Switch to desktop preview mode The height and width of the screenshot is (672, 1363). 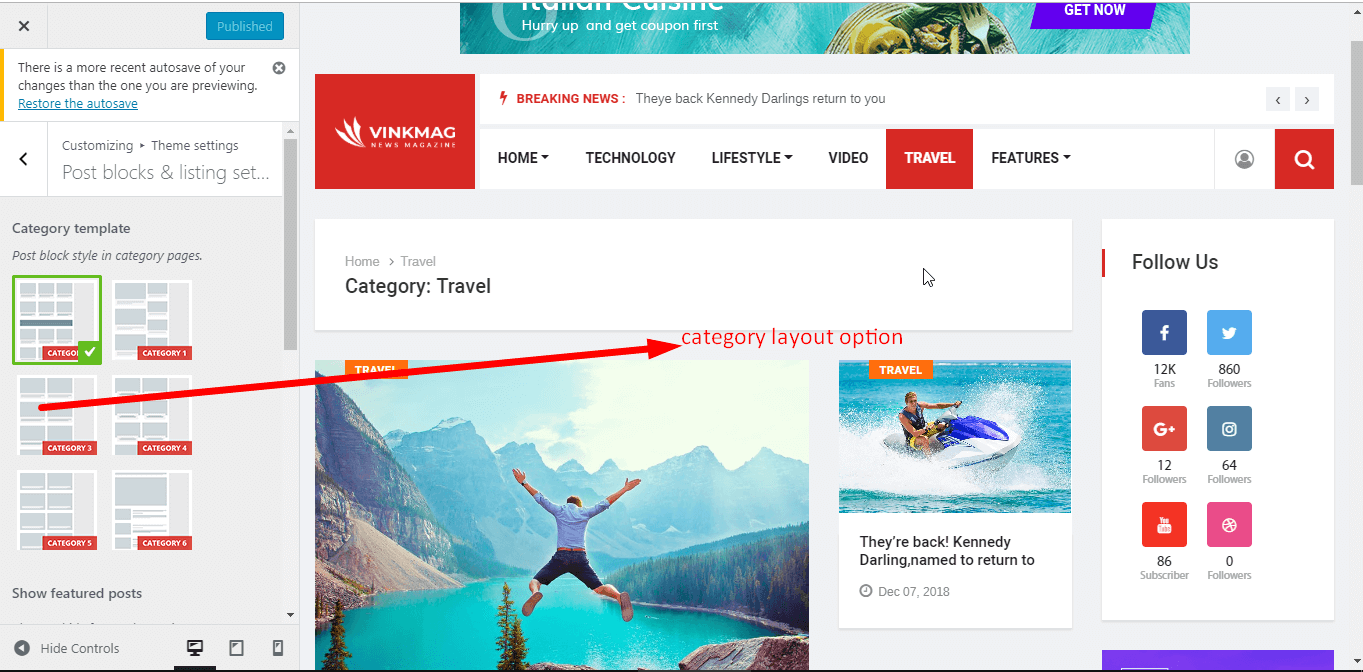pyautogui.click(x=195, y=648)
